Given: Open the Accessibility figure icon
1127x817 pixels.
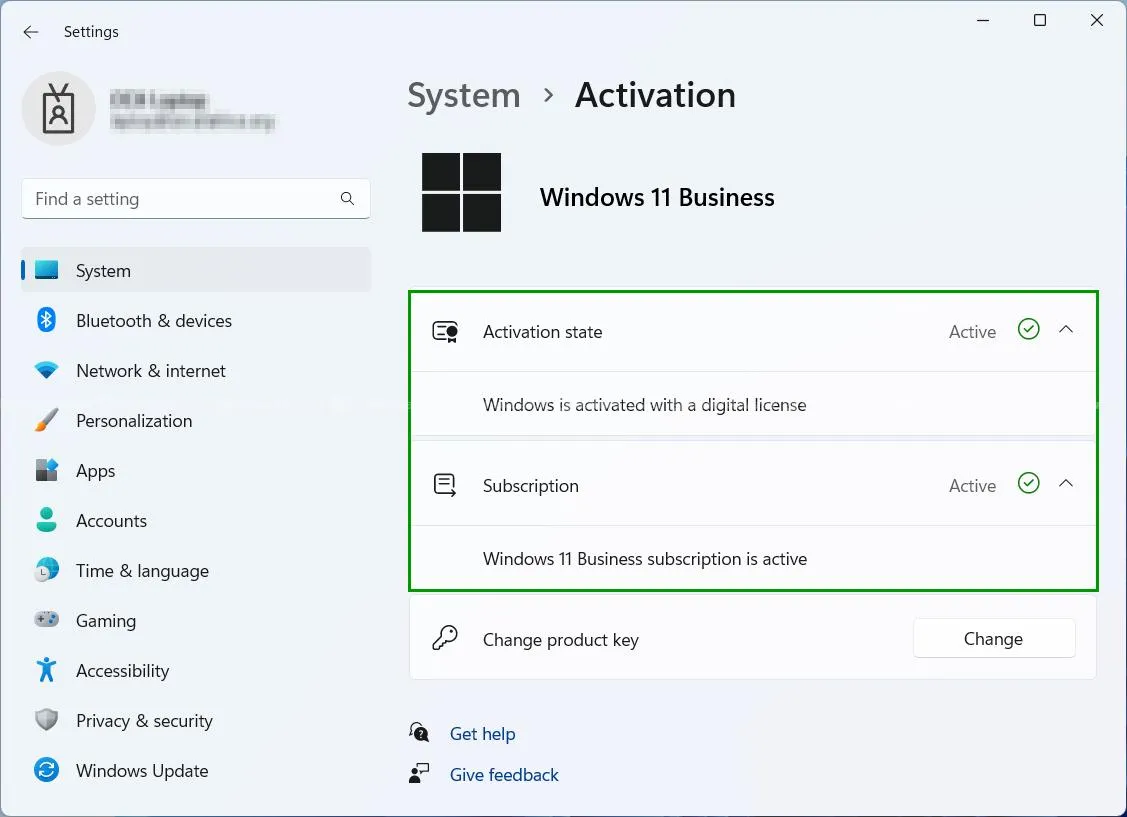Looking at the screenshot, I should pyautogui.click(x=46, y=670).
